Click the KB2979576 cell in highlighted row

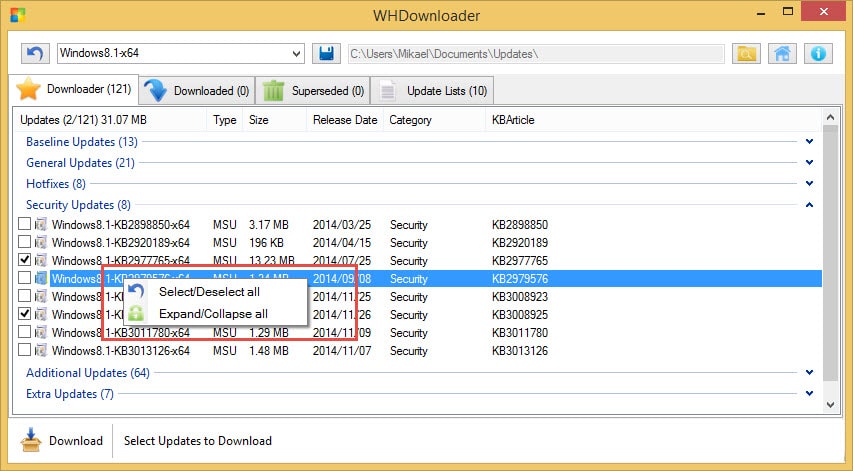coord(520,278)
